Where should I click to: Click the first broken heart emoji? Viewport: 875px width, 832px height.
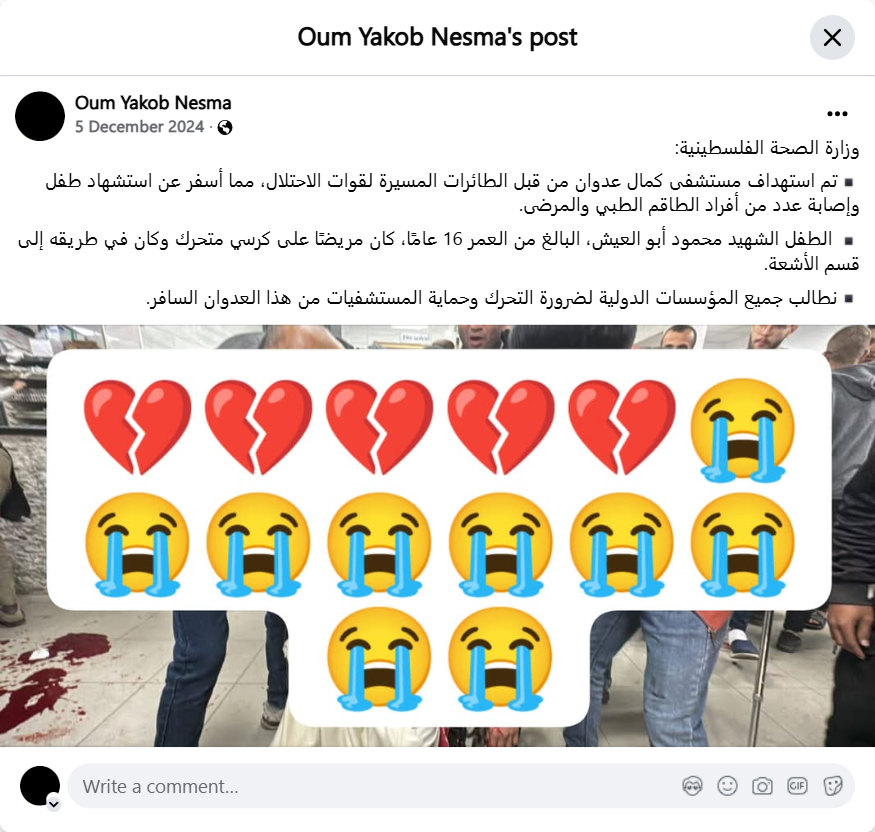point(137,427)
